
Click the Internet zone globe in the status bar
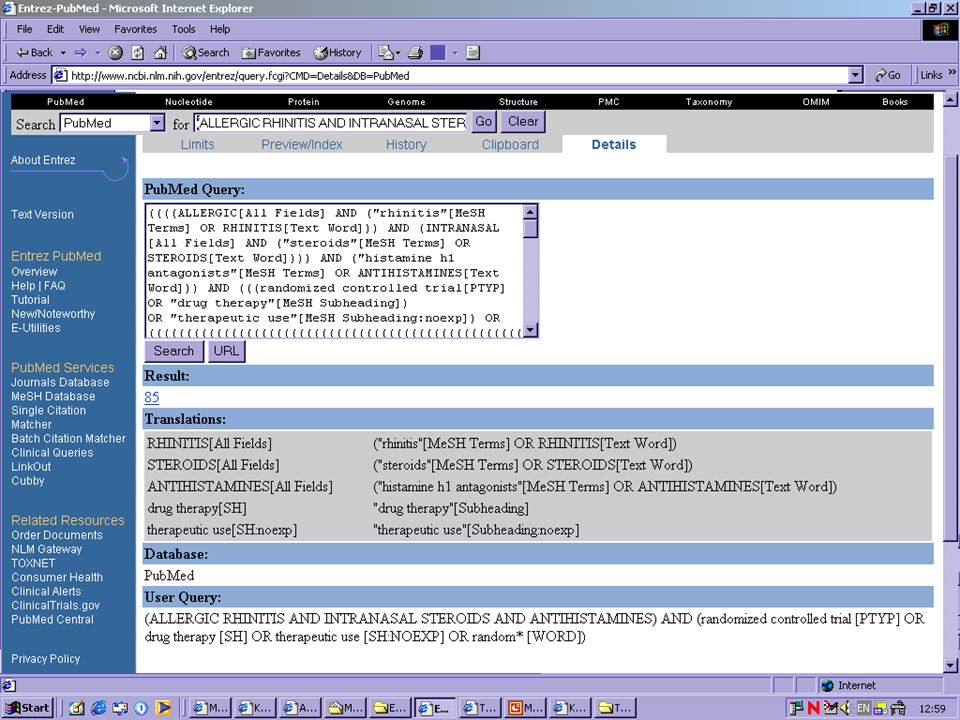click(x=828, y=685)
